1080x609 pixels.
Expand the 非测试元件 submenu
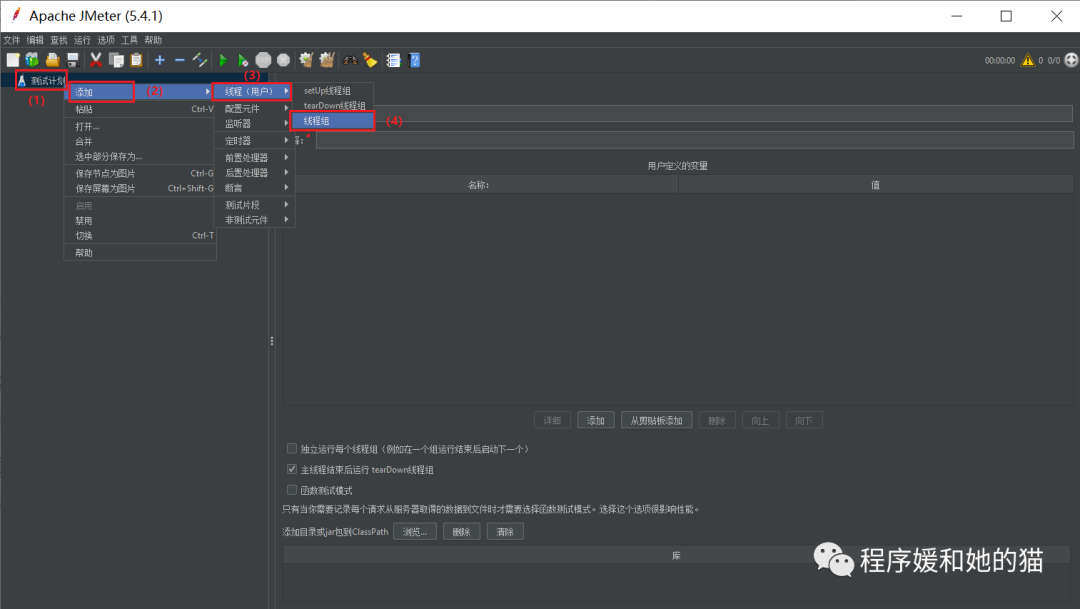(253, 220)
